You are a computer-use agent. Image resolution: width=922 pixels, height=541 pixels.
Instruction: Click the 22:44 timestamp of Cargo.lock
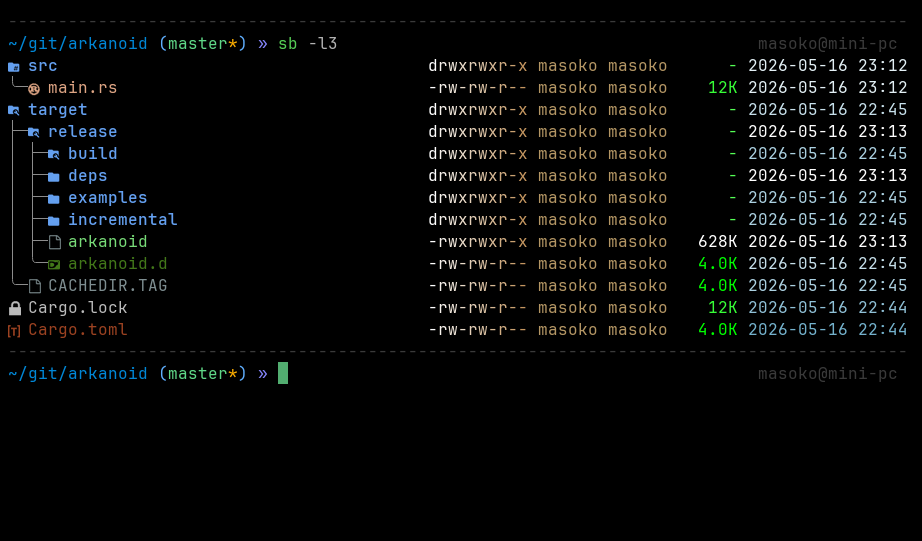[883, 308]
